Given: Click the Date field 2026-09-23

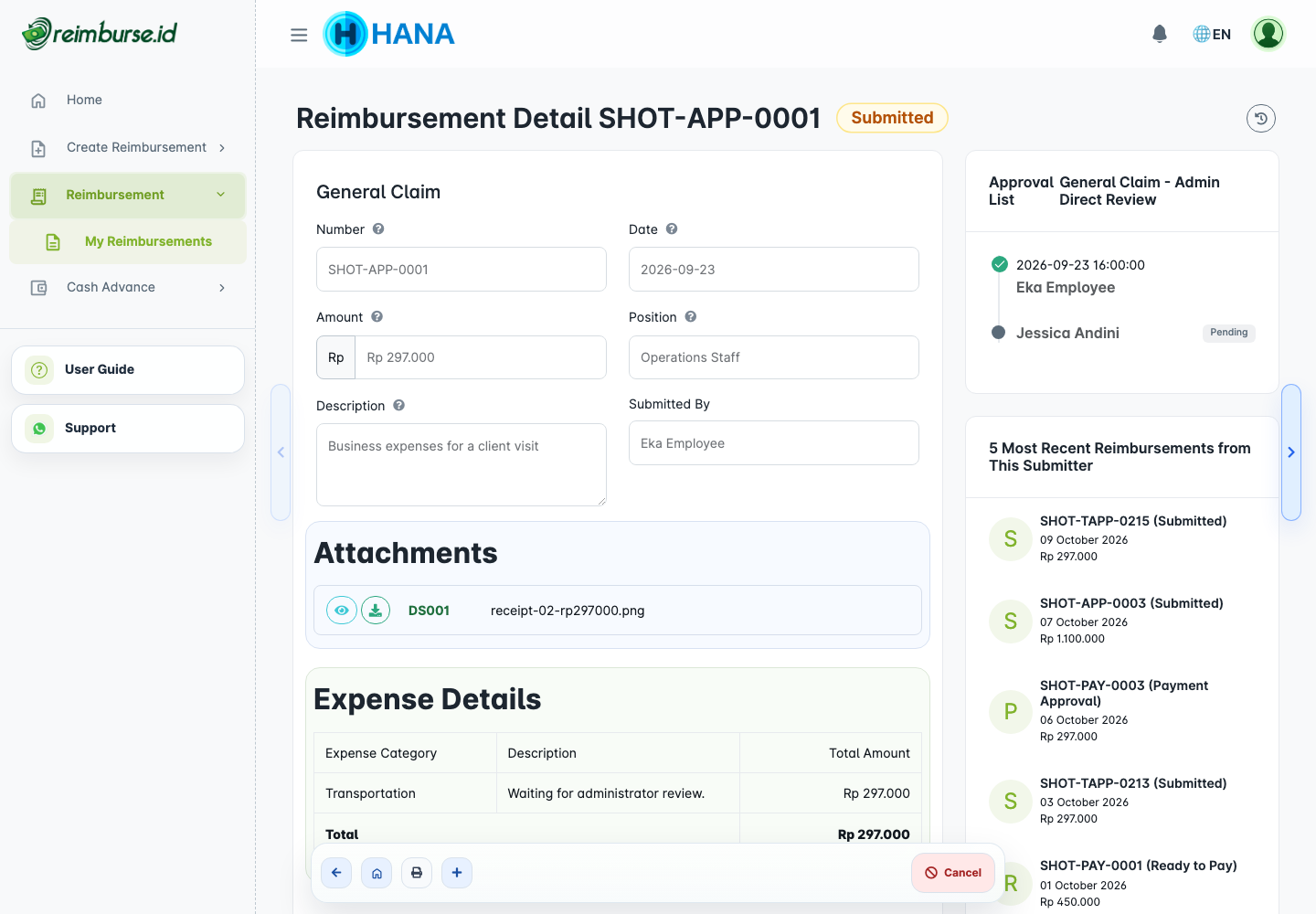Looking at the screenshot, I should point(774,270).
